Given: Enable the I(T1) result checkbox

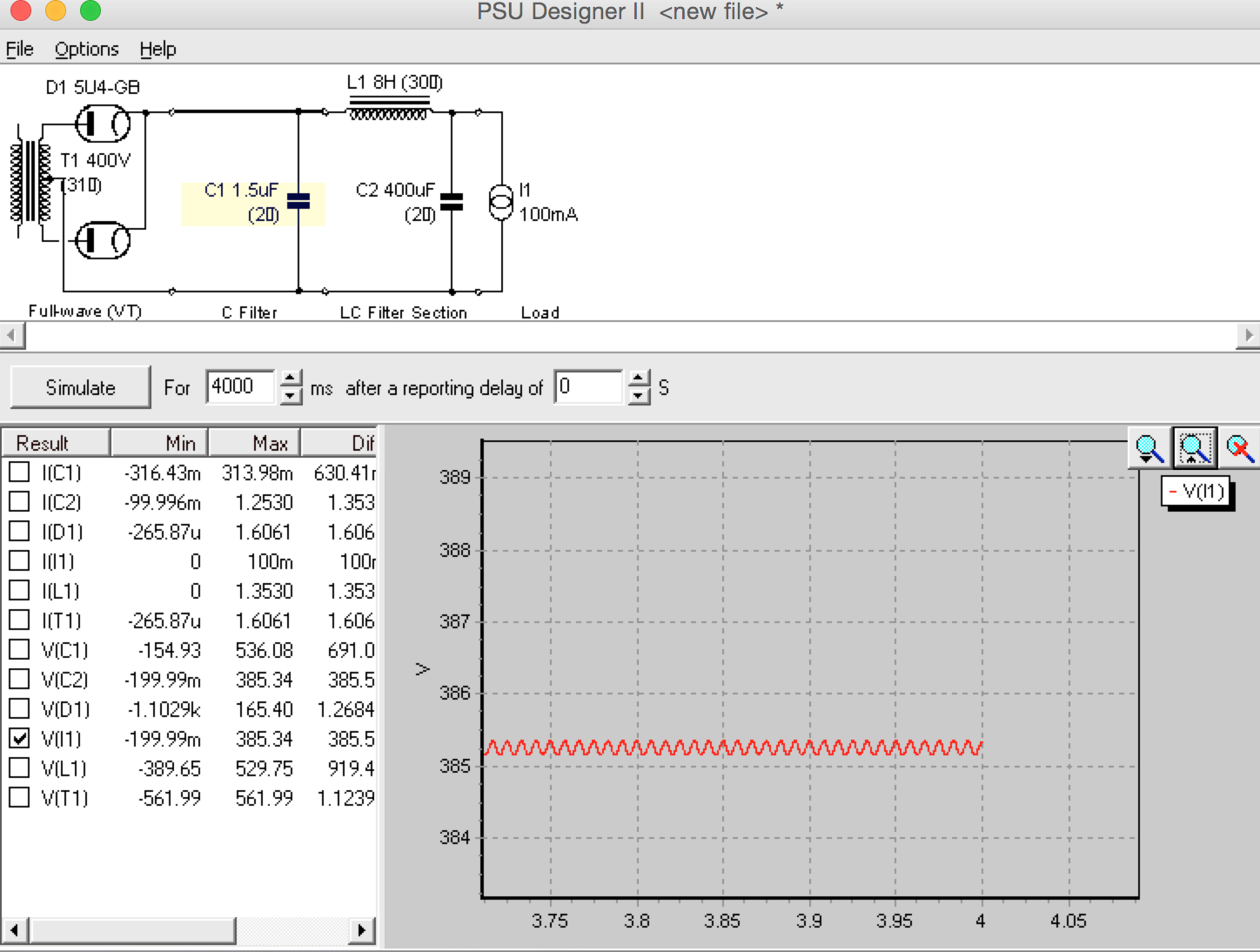Looking at the screenshot, I should [19, 620].
